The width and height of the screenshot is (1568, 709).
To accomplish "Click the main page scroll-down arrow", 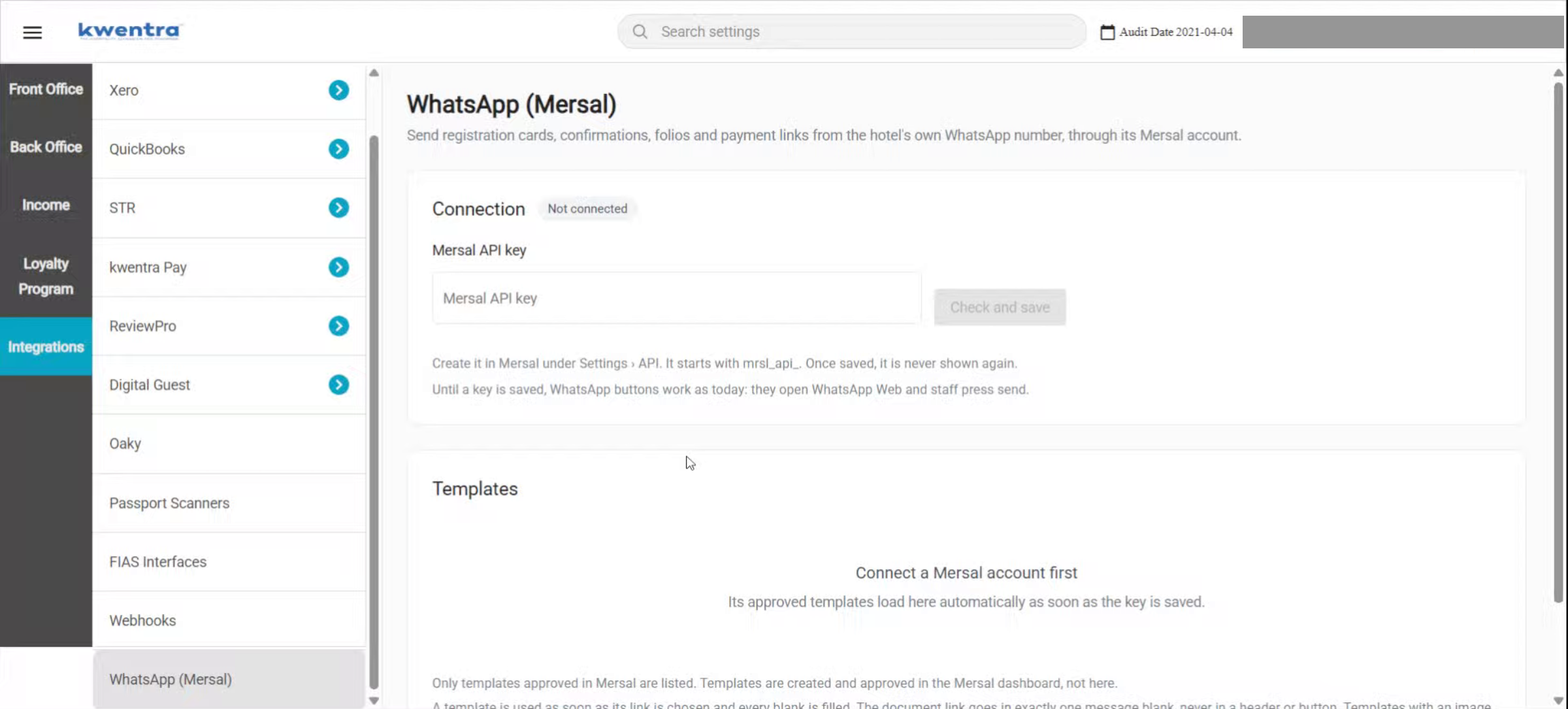I will [1558, 701].
